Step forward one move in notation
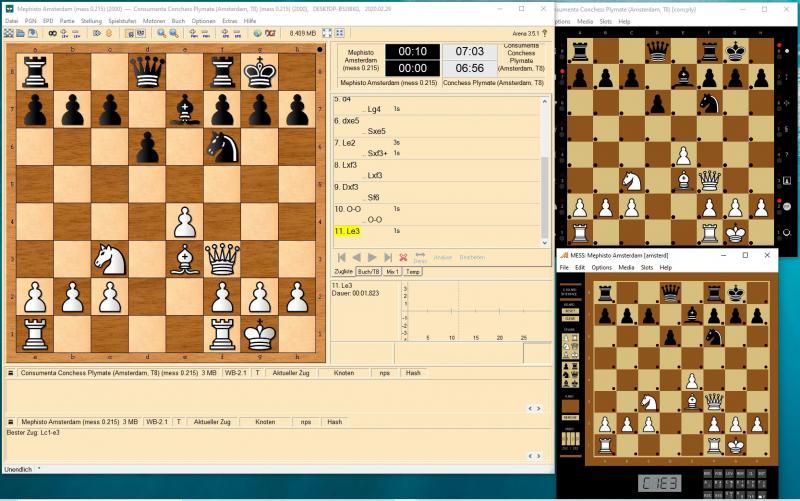The height and width of the screenshot is (501, 800). (373, 257)
